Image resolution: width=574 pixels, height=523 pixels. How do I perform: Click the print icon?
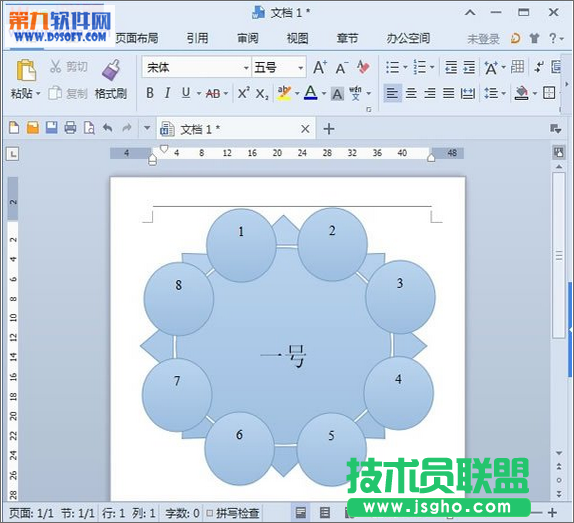coord(70,128)
